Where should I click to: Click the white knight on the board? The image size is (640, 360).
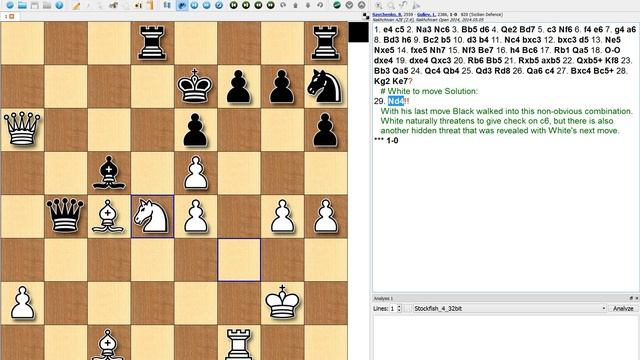click(x=152, y=216)
